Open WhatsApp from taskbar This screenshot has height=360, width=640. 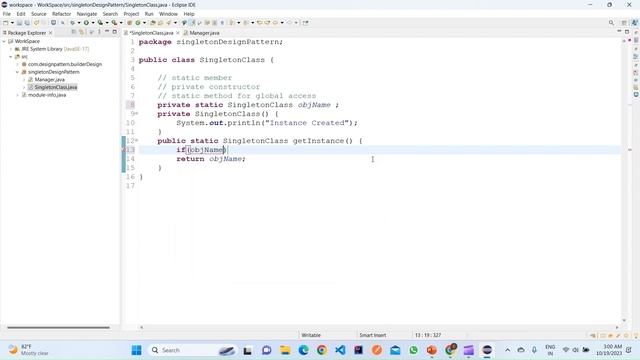pos(413,350)
